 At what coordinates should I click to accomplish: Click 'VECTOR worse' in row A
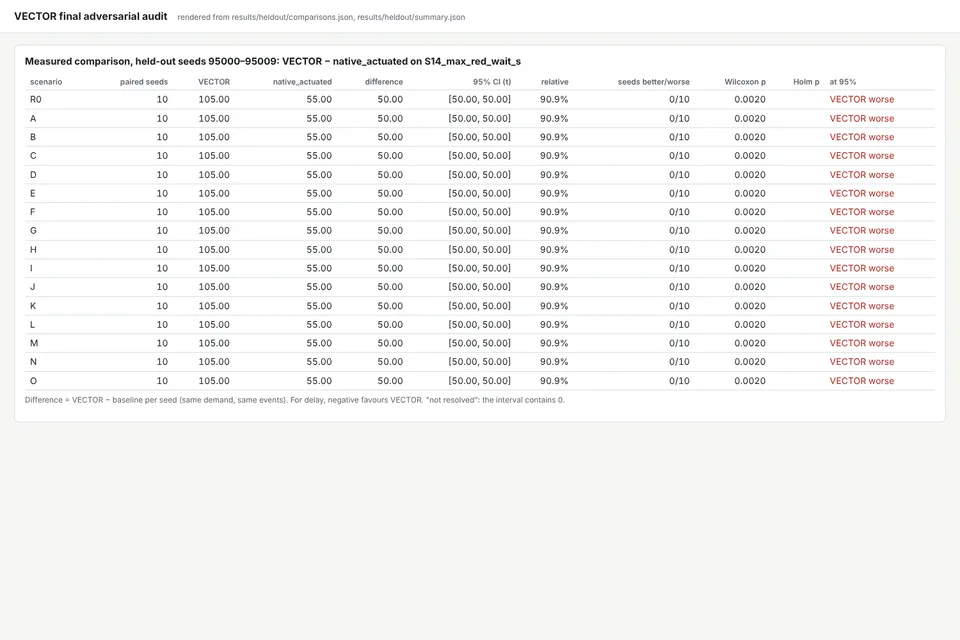[861, 118]
